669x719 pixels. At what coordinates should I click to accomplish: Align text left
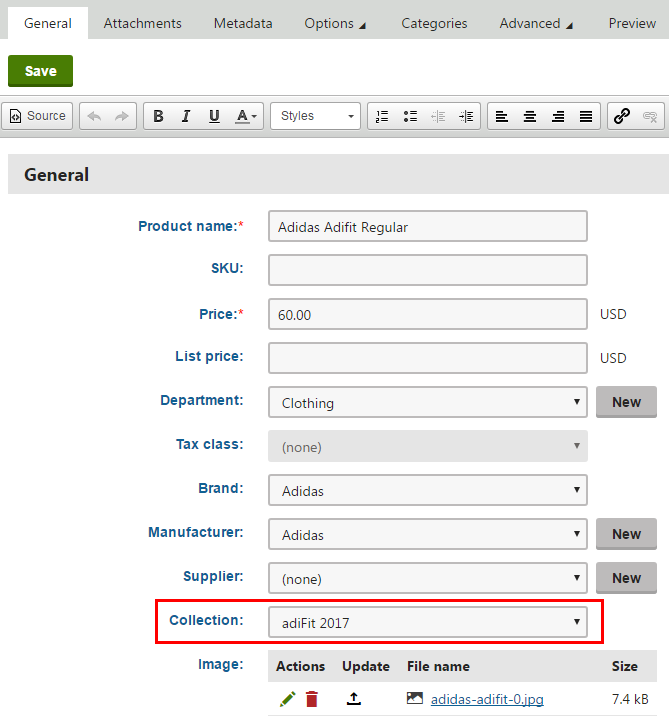pyautogui.click(x=502, y=116)
